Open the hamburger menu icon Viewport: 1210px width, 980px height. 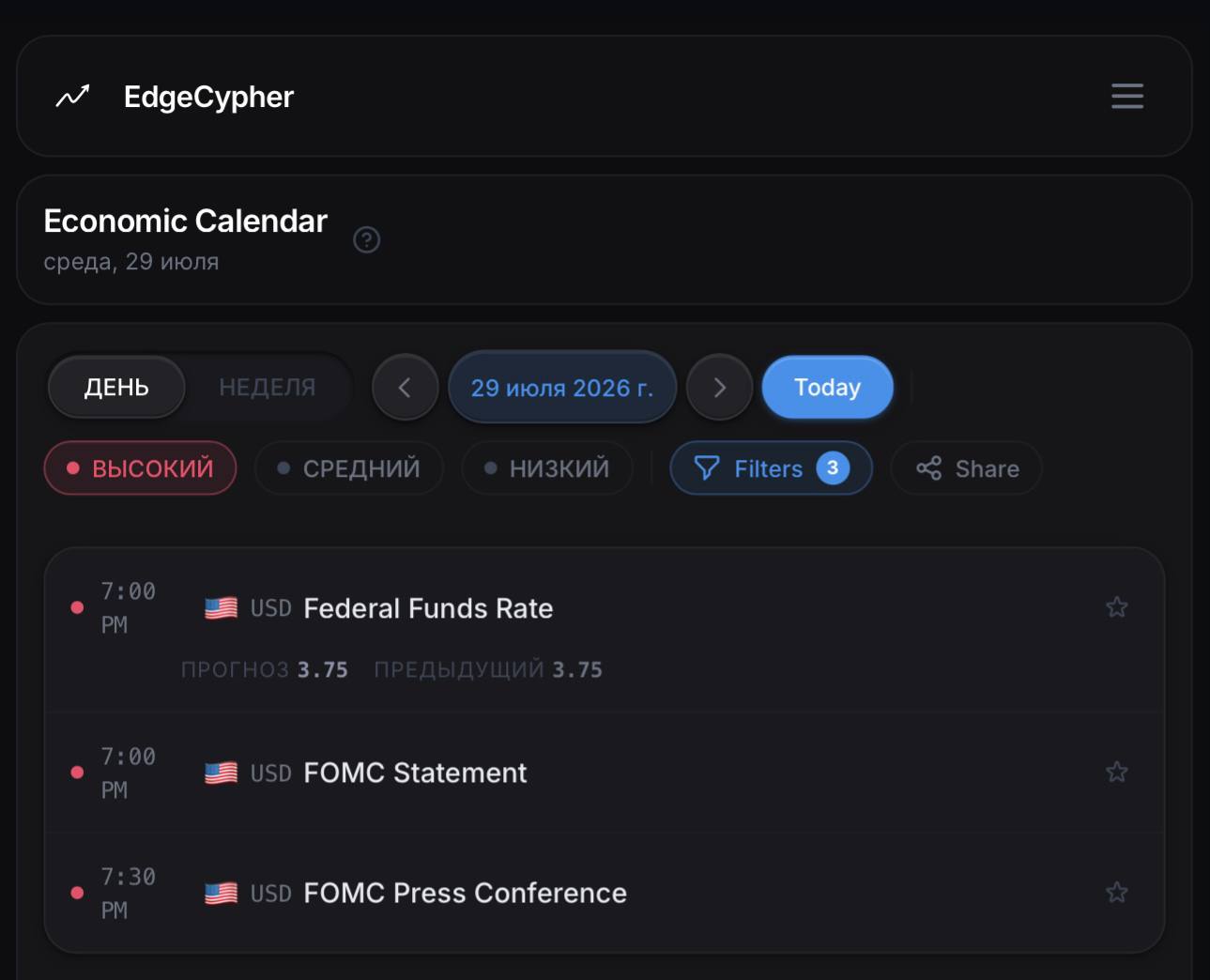tap(1126, 96)
